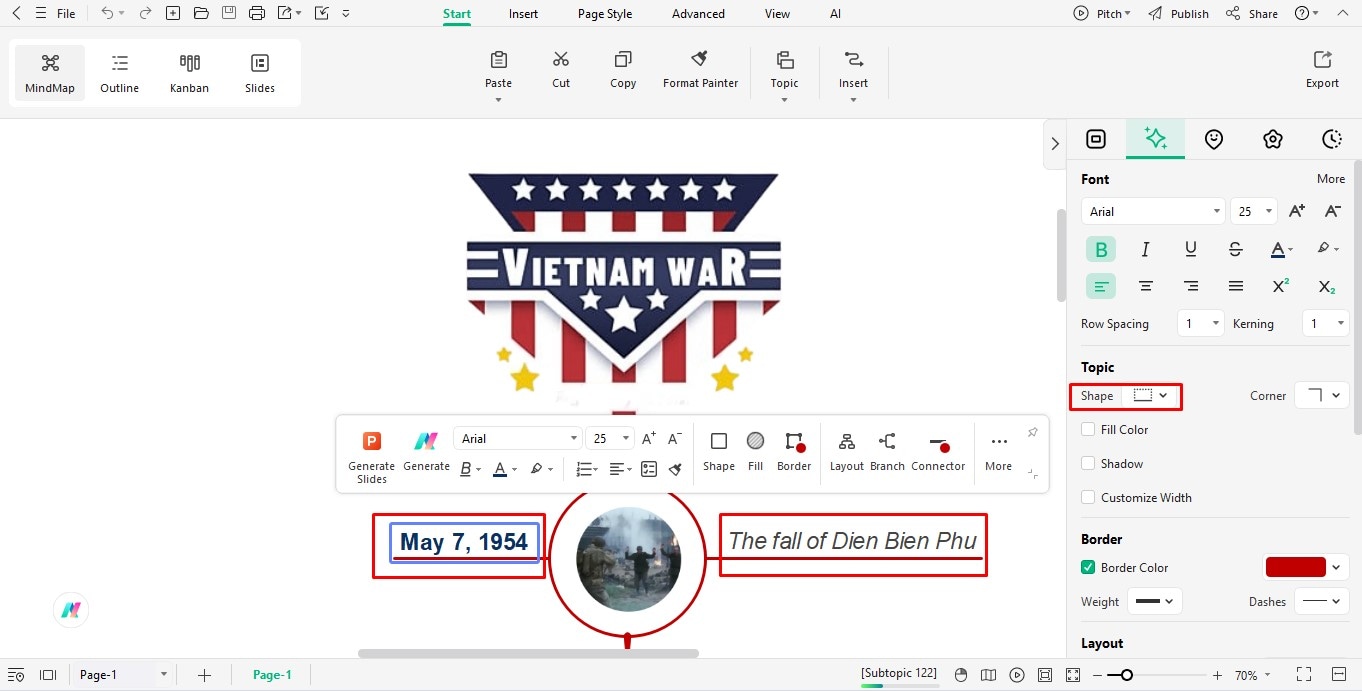The width and height of the screenshot is (1362, 691).
Task: Click the Redo arrow icon
Action: pyautogui.click(x=146, y=13)
